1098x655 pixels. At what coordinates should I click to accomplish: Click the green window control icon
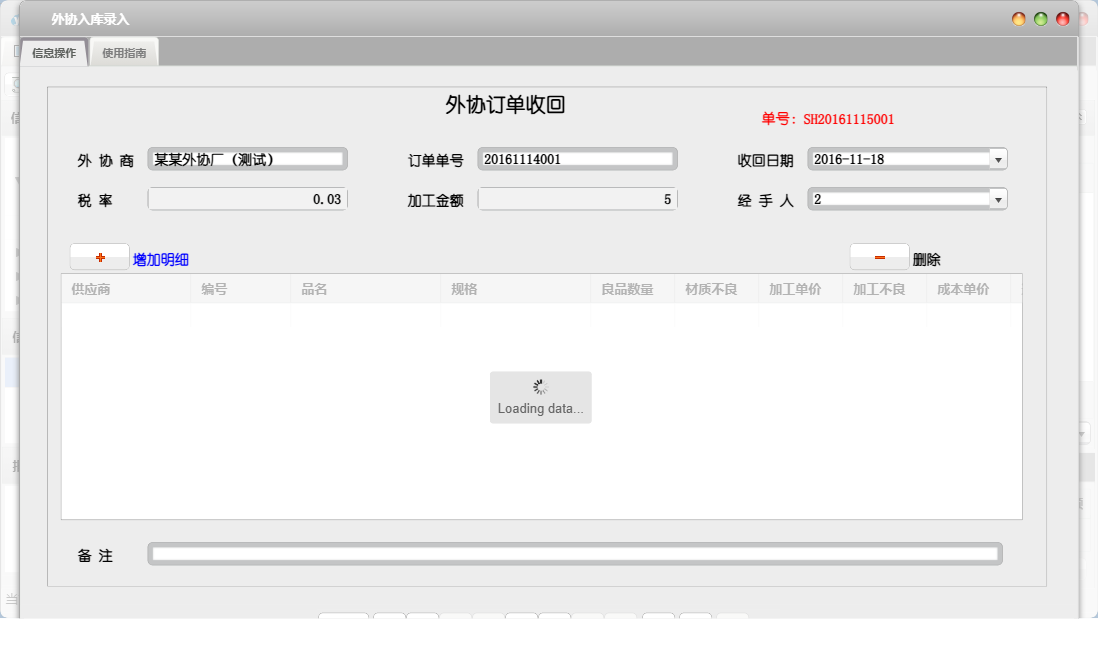pyautogui.click(x=1041, y=18)
